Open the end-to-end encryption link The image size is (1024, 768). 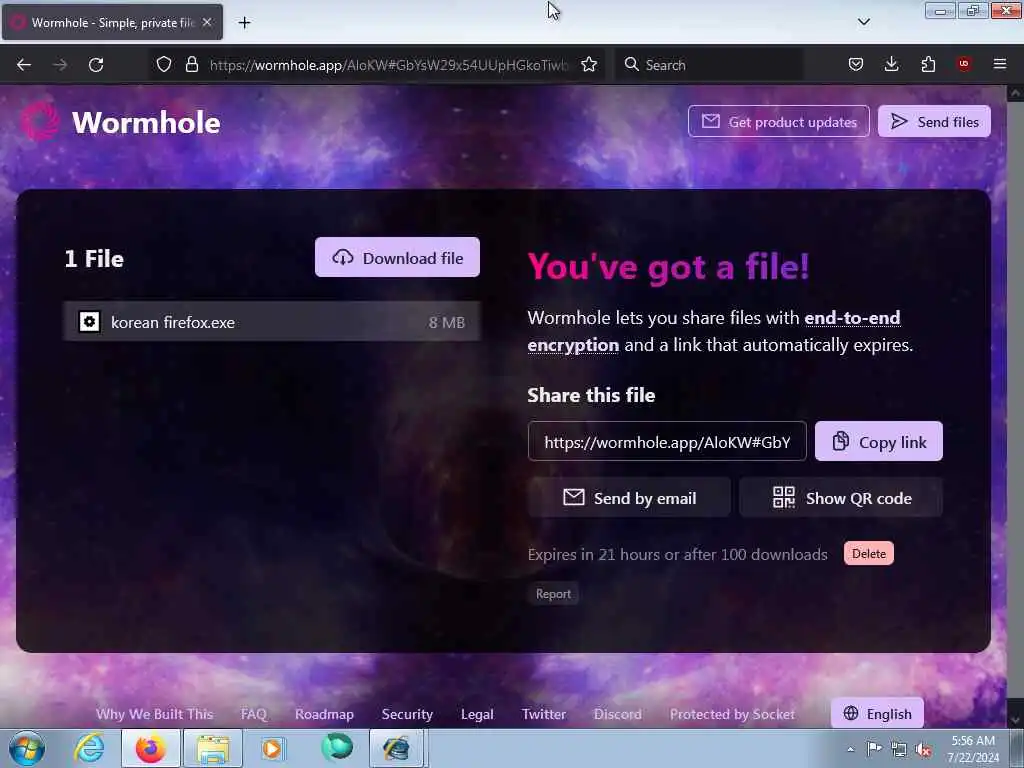click(852, 318)
